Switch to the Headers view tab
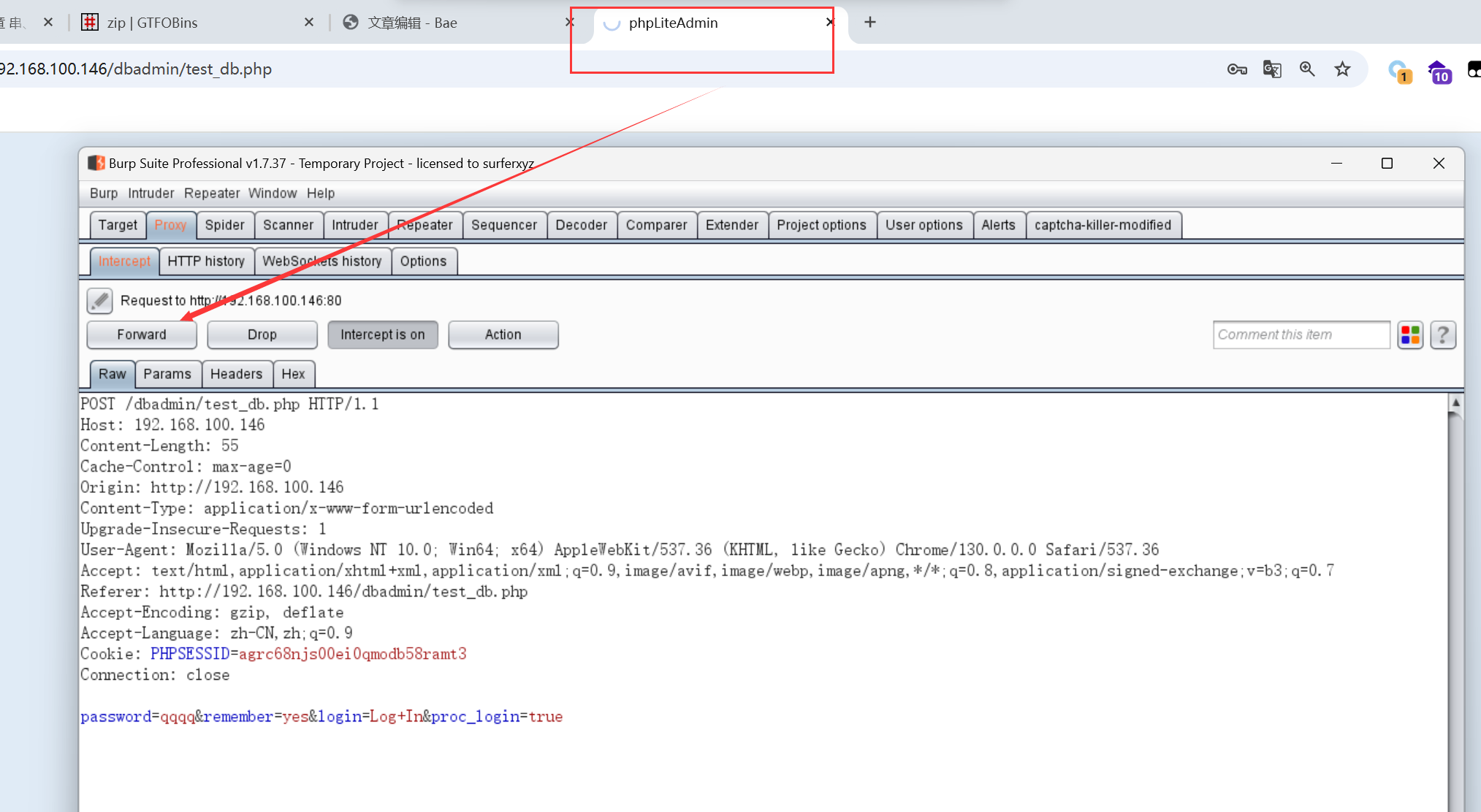Image resolution: width=1481 pixels, height=812 pixels. point(236,374)
